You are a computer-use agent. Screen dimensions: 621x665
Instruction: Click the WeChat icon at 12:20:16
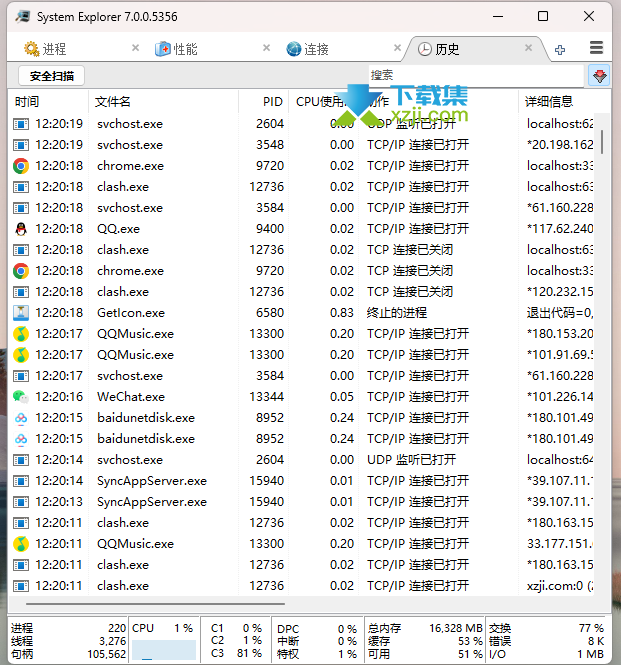click(x=21, y=397)
